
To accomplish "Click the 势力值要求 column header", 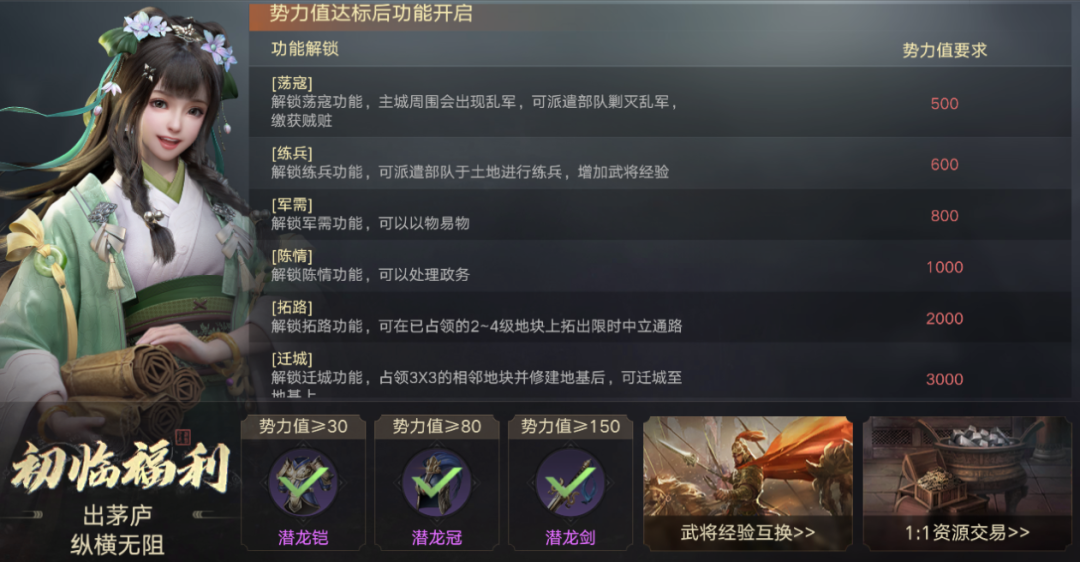I will click(x=944, y=50).
